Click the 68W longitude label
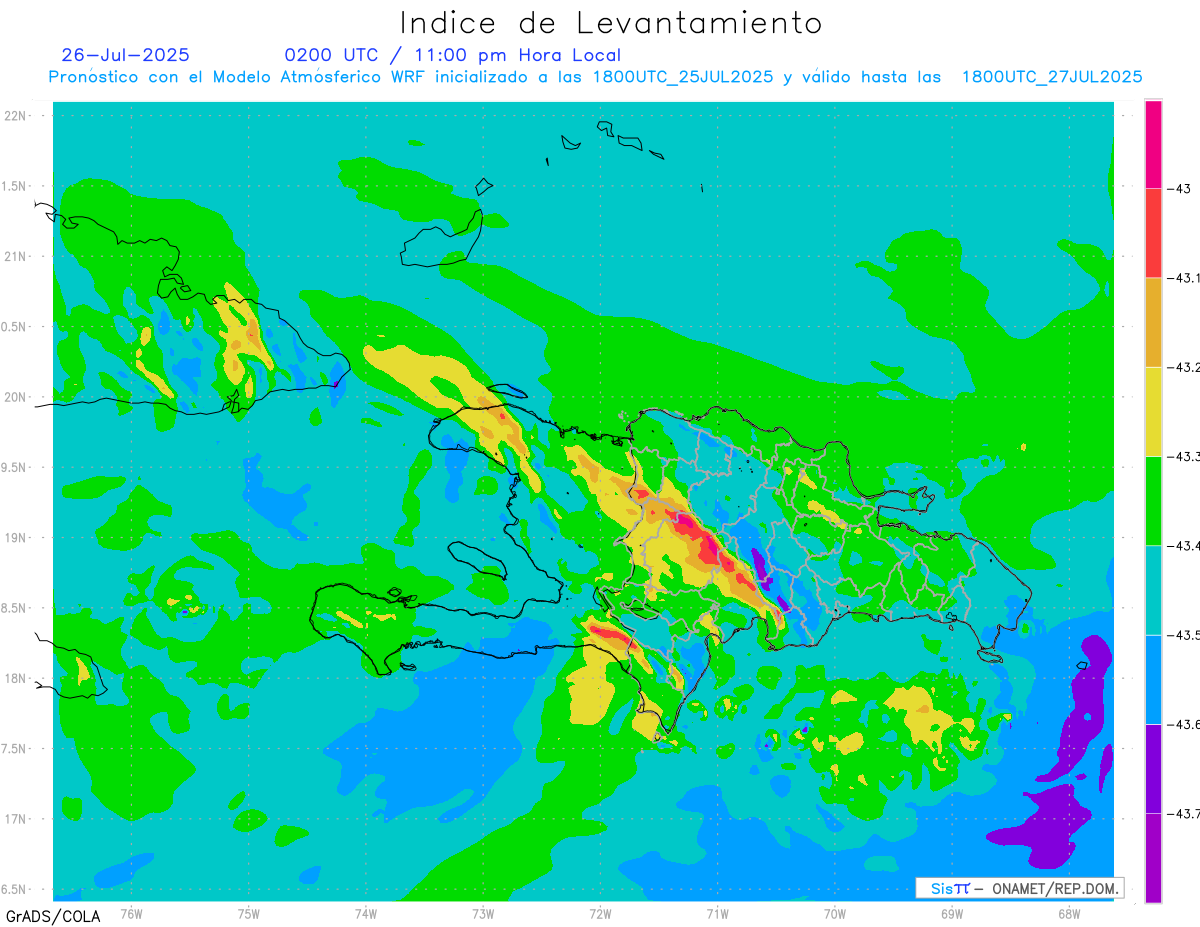 (x=1069, y=913)
